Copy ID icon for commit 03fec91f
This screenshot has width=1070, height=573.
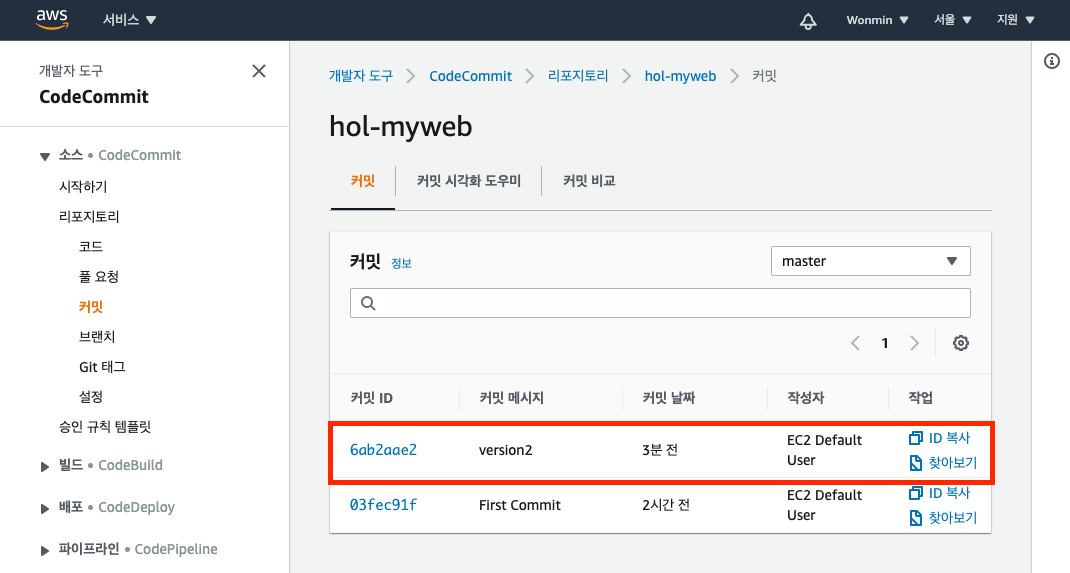(x=916, y=493)
